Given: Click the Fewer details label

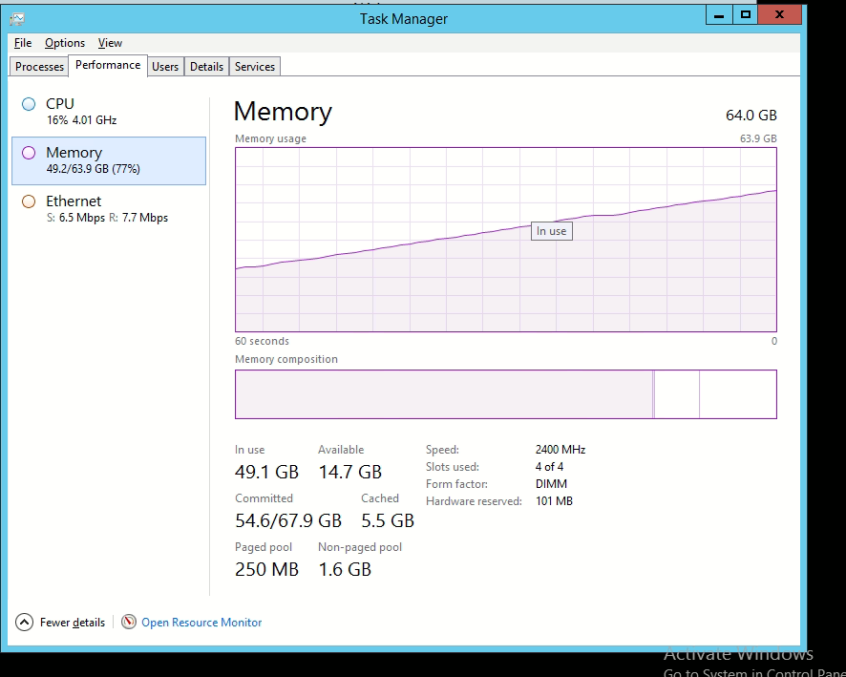Looking at the screenshot, I should [x=72, y=623].
